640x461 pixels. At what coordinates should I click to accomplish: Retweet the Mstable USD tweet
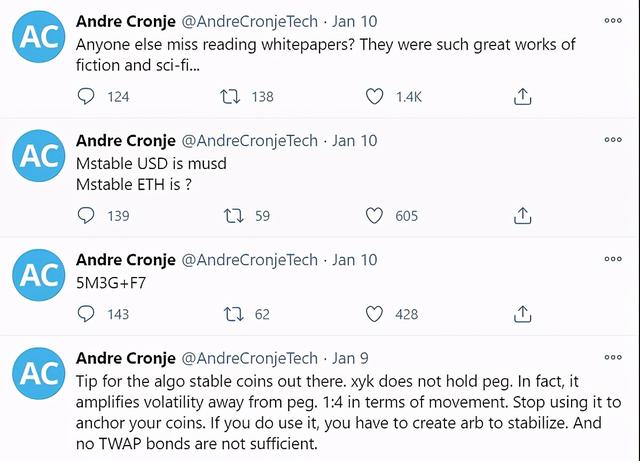pos(233,215)
